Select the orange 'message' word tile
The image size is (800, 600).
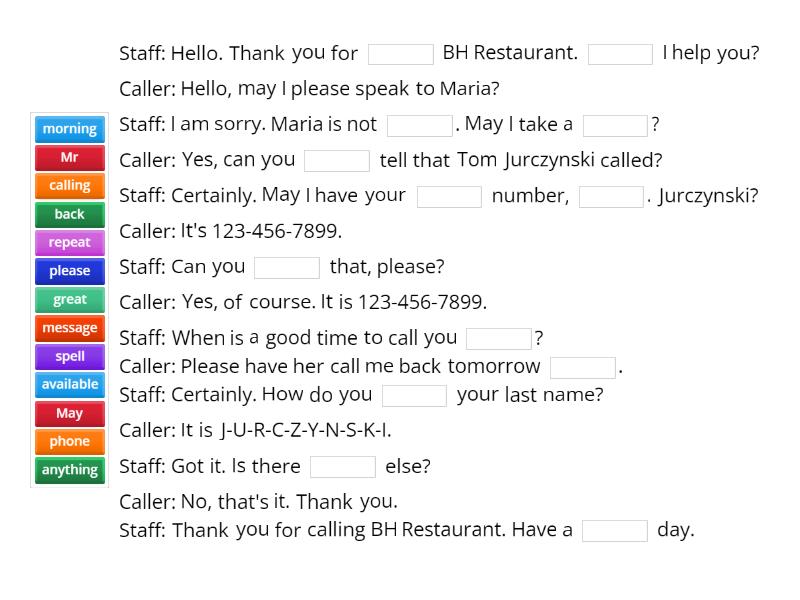coord(69,328)
